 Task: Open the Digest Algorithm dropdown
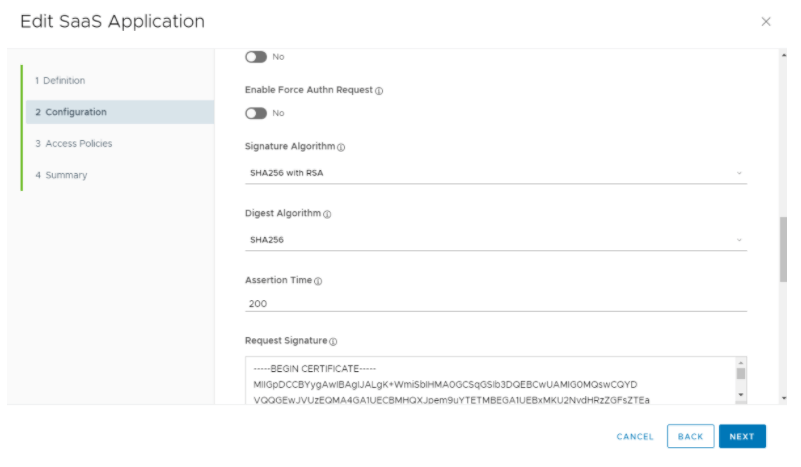click(495, 240)
